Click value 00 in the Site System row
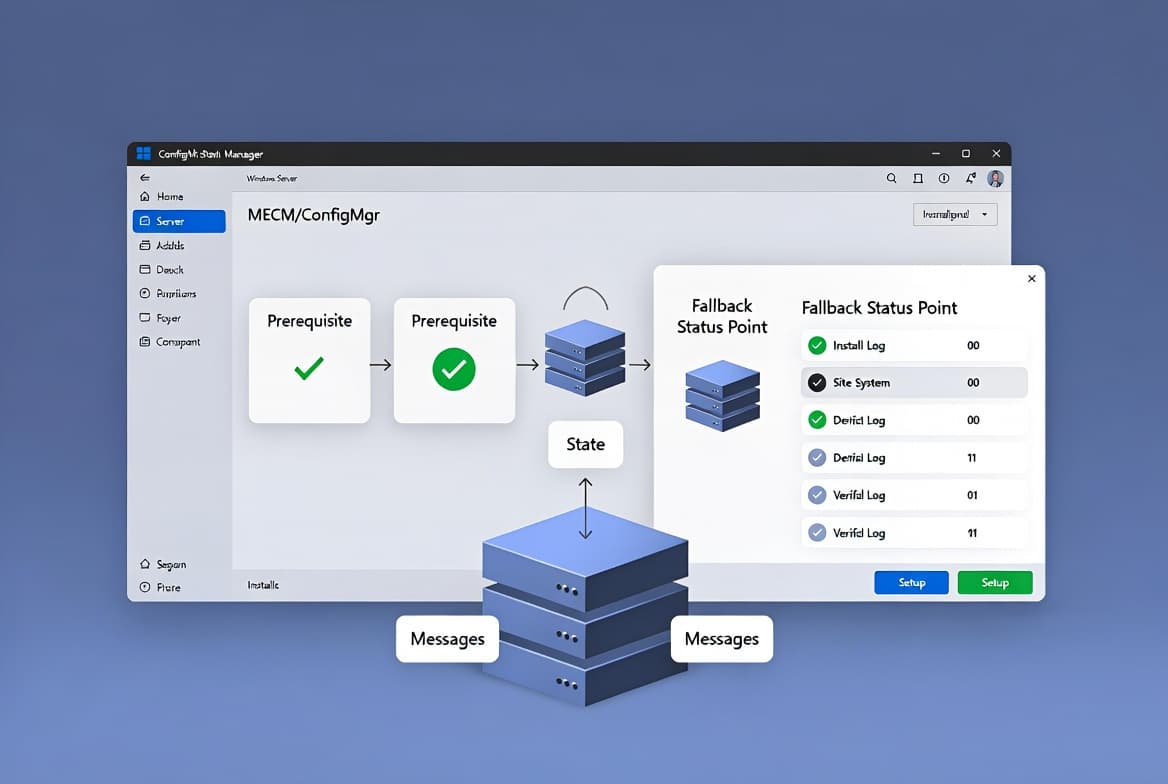 (x=973, y=383)
